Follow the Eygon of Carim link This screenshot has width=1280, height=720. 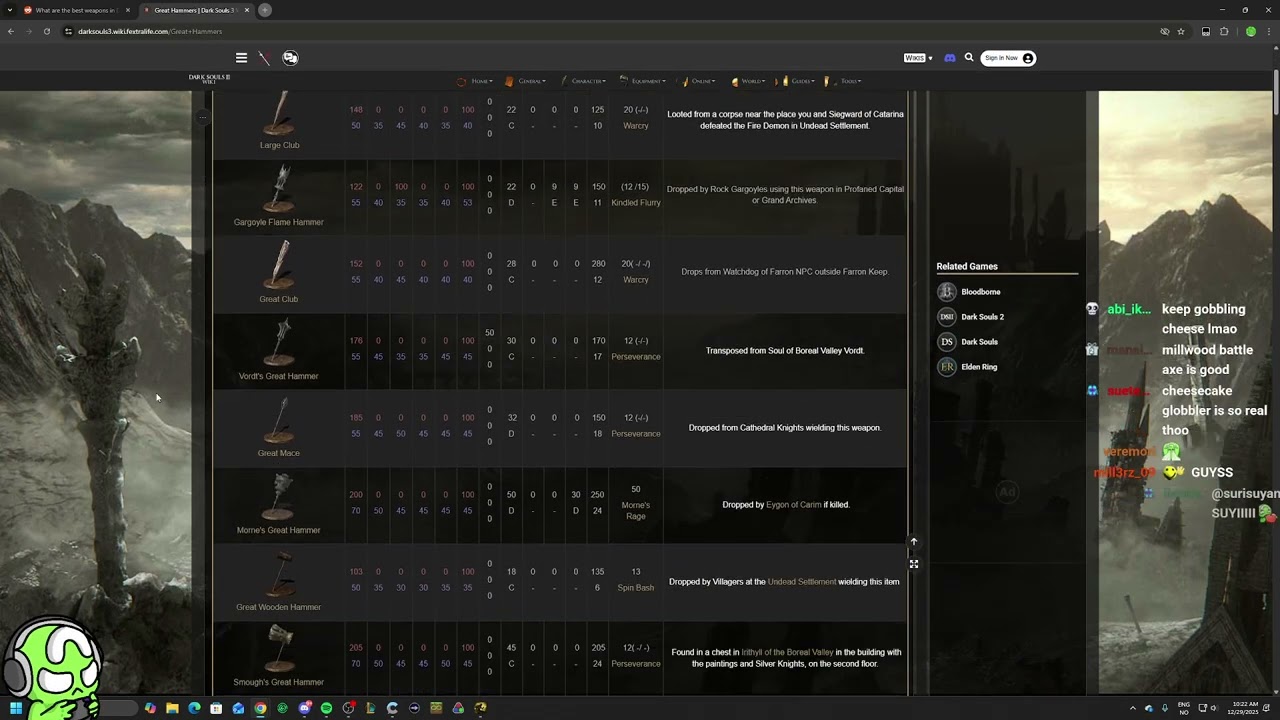click(x=794, y=505)
